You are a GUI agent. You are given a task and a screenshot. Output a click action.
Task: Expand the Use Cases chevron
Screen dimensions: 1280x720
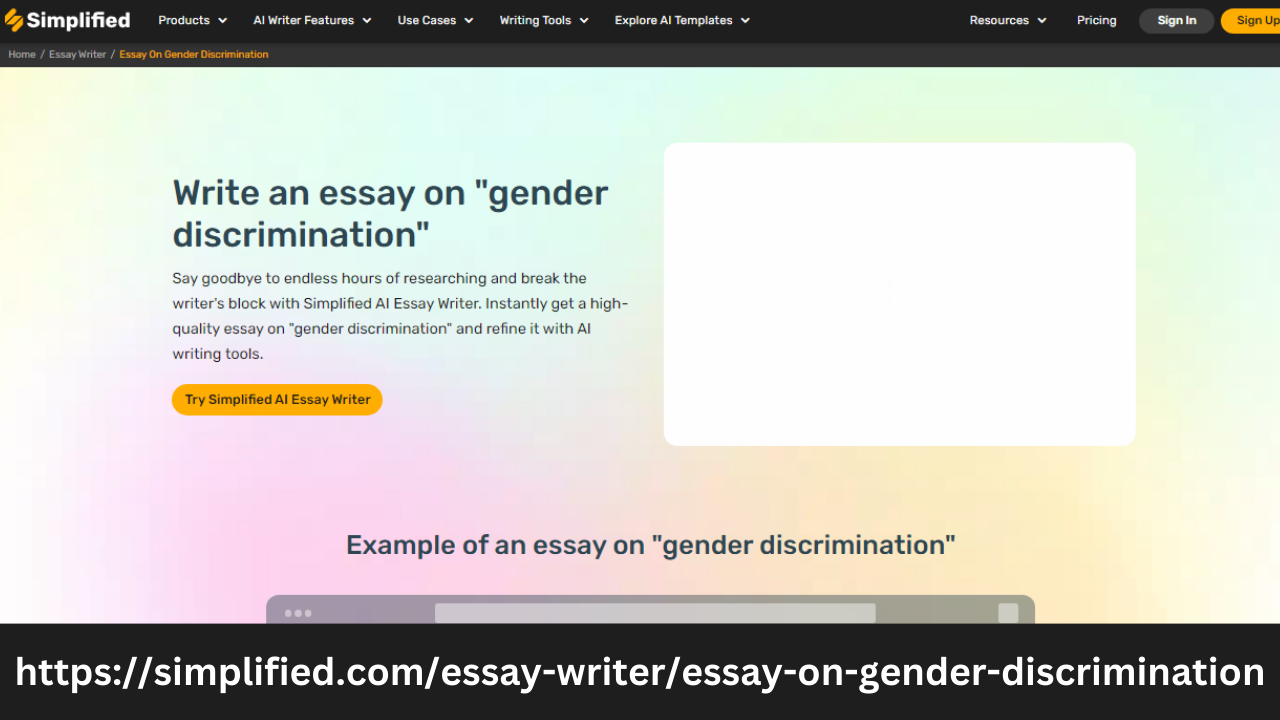pyautogui.click(x=468, y=21)
